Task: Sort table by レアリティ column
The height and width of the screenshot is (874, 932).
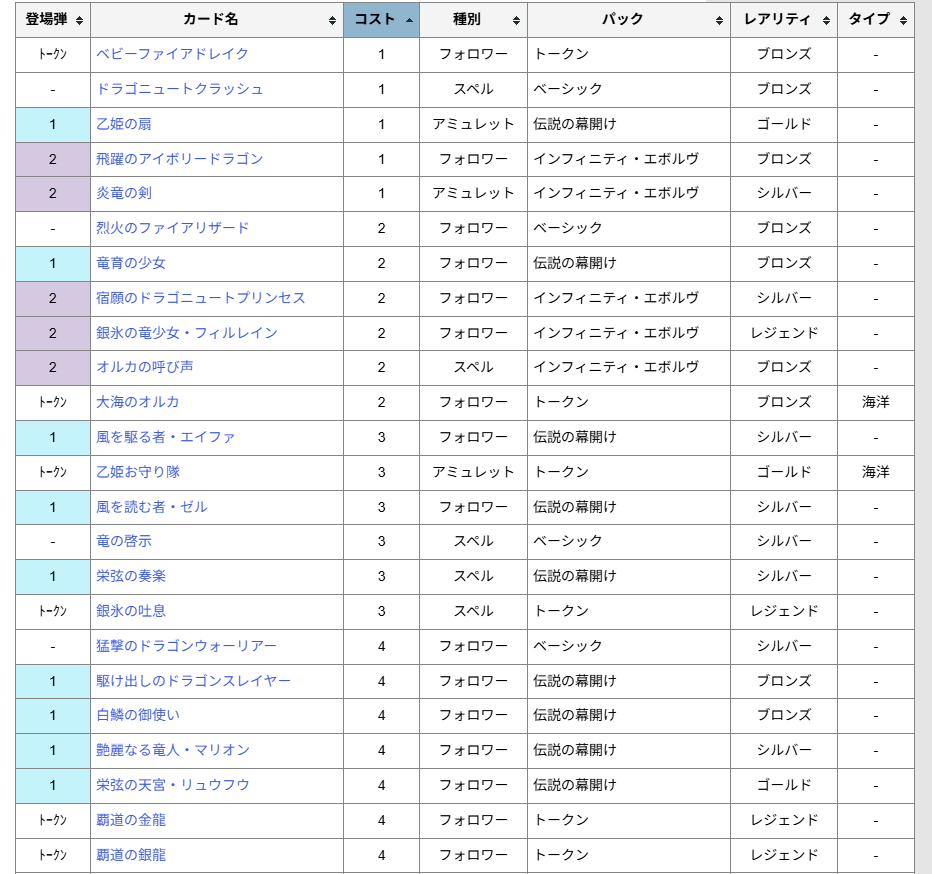Action: (x=784, y=20)
